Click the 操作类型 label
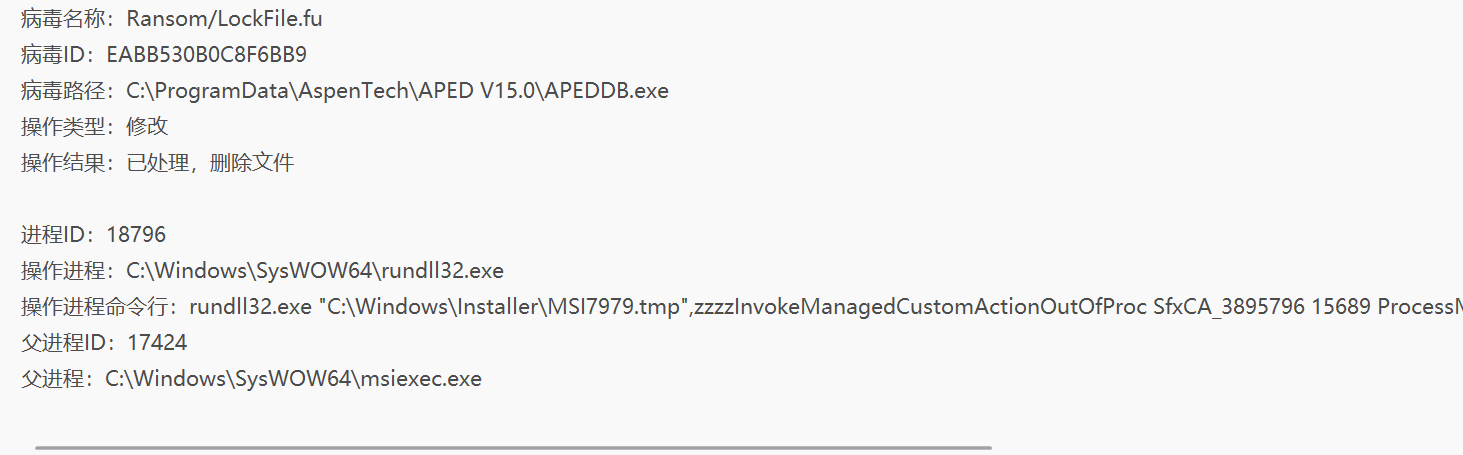This screenshot has width=1463, height=455. point(62,126)
